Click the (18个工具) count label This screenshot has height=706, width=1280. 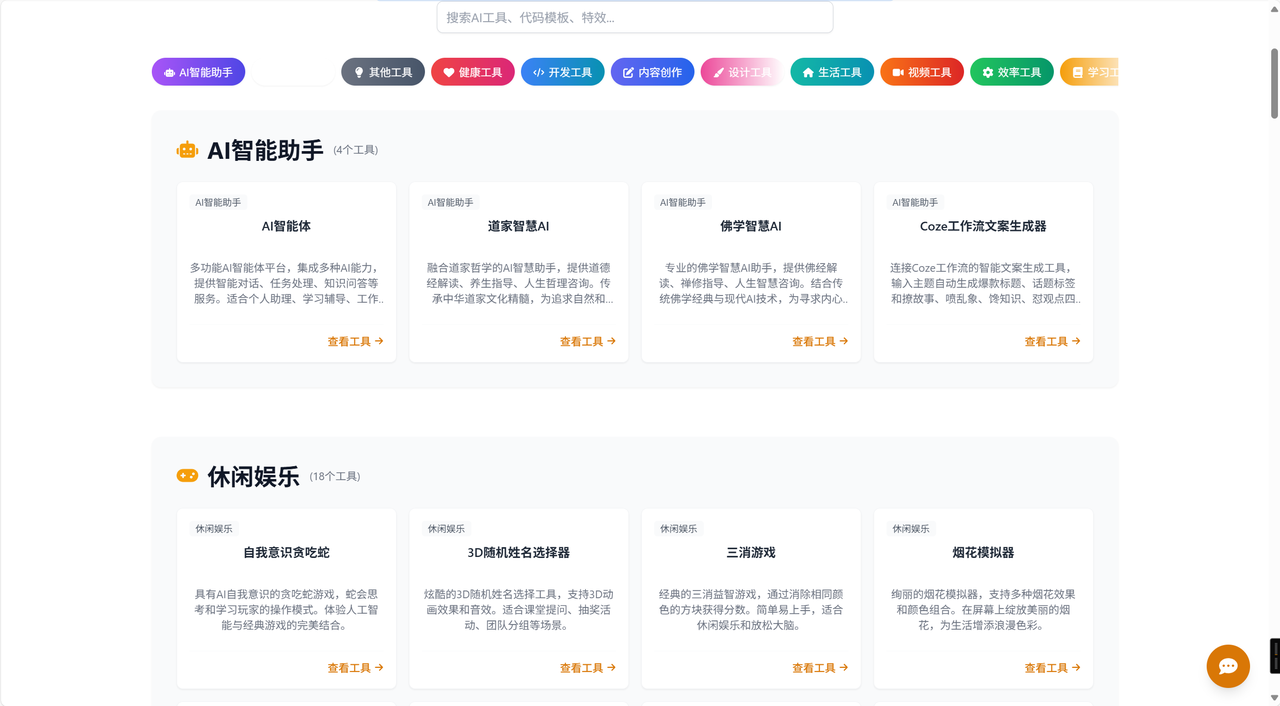click(x=335, y=477)
